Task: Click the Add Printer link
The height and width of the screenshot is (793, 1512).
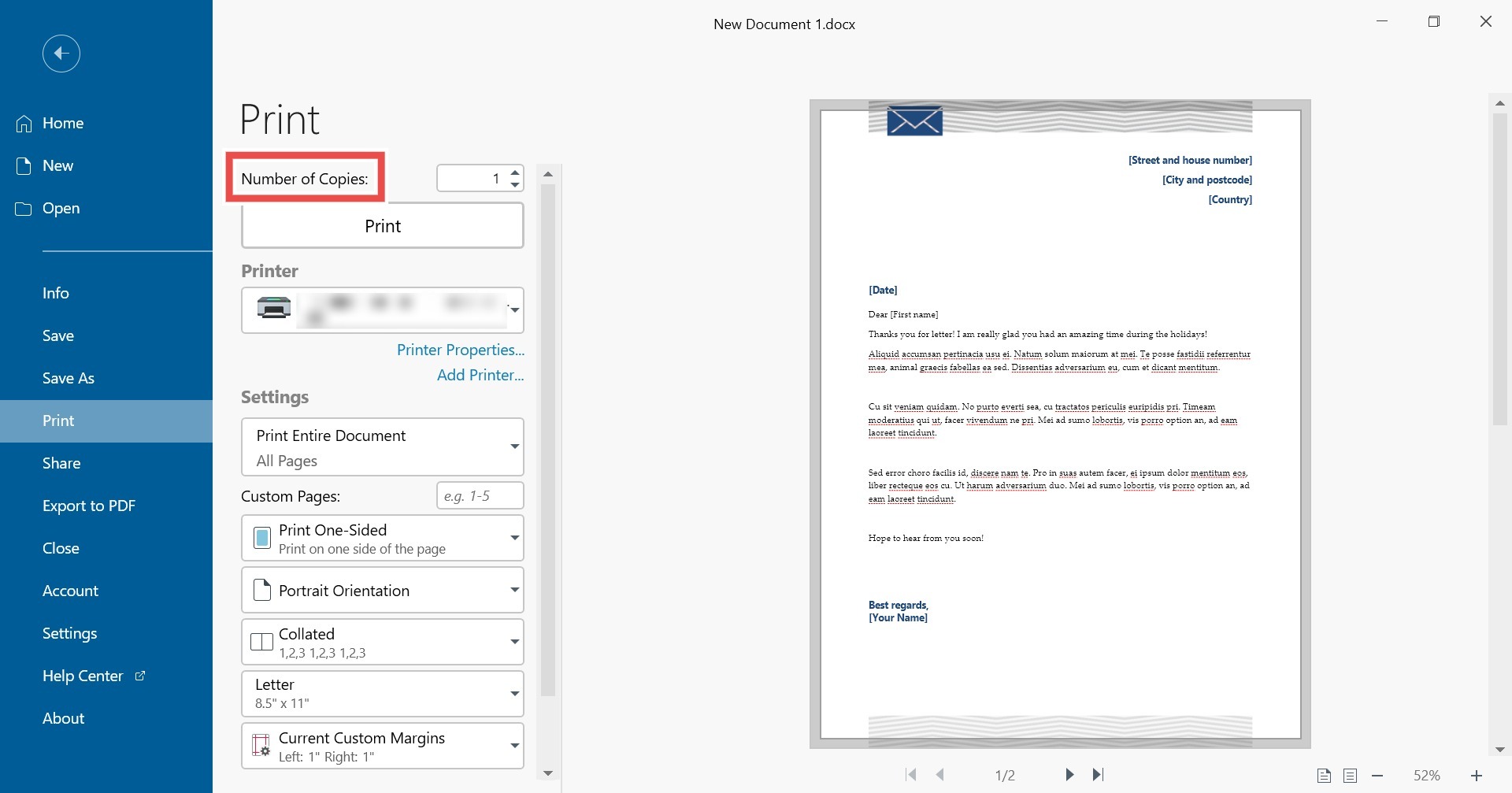Action: coord(480,375)
